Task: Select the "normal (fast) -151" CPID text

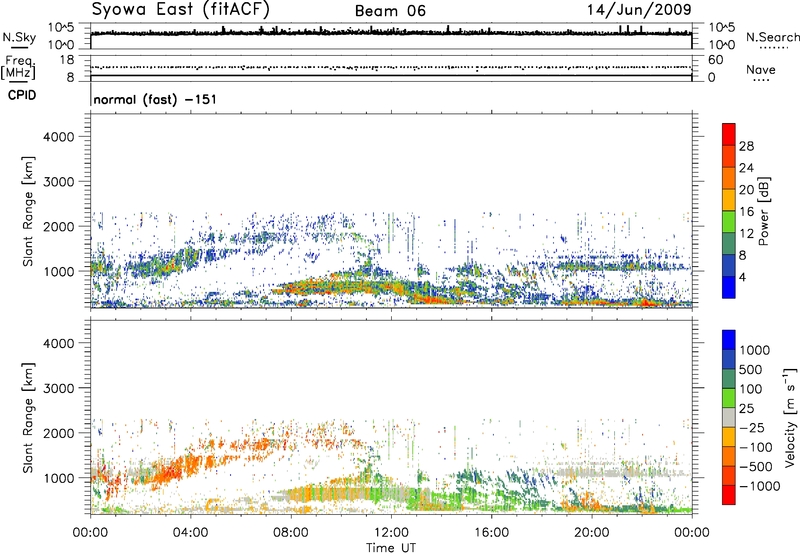Action: (155, 99)
